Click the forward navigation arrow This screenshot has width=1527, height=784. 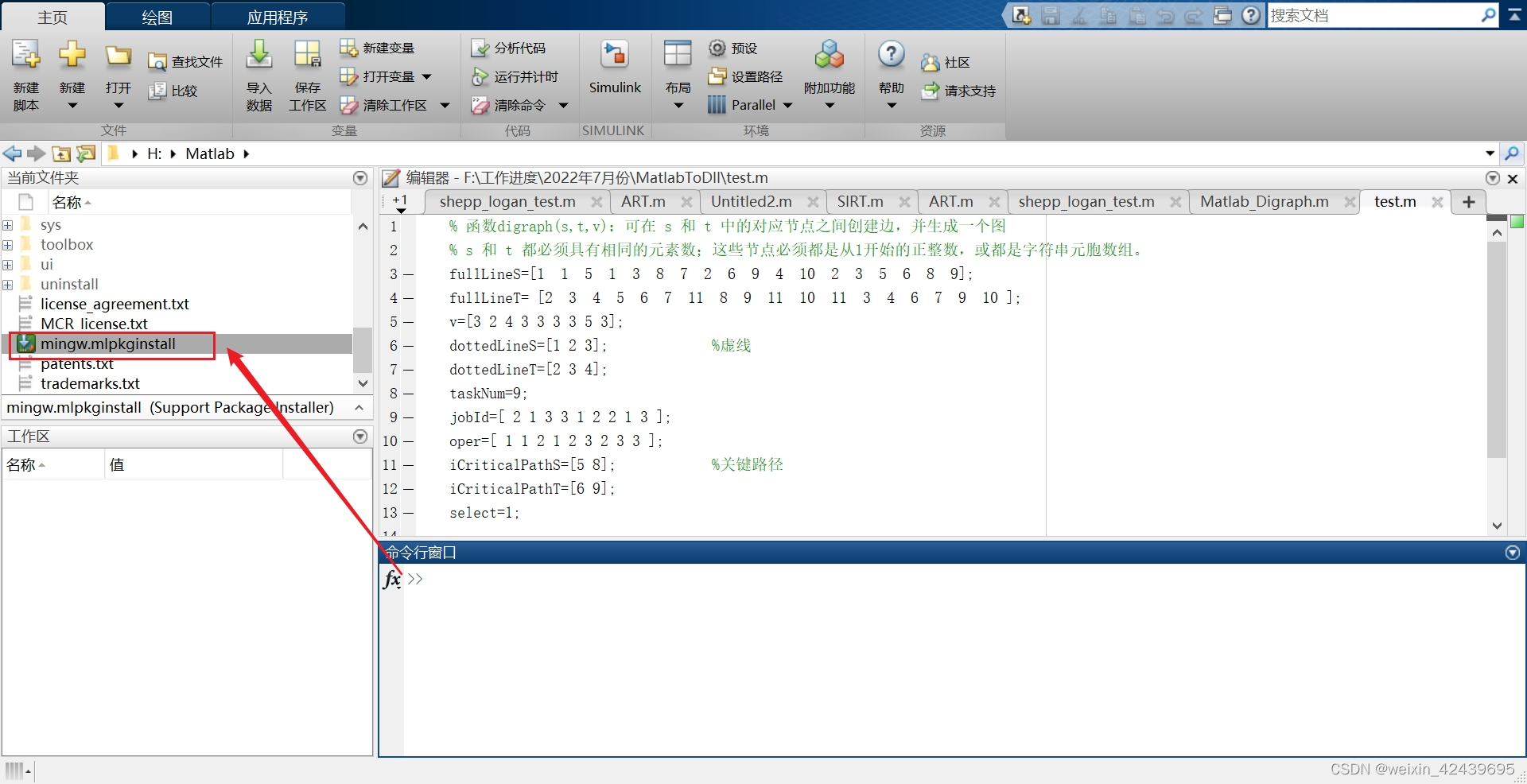coord(36,153)
